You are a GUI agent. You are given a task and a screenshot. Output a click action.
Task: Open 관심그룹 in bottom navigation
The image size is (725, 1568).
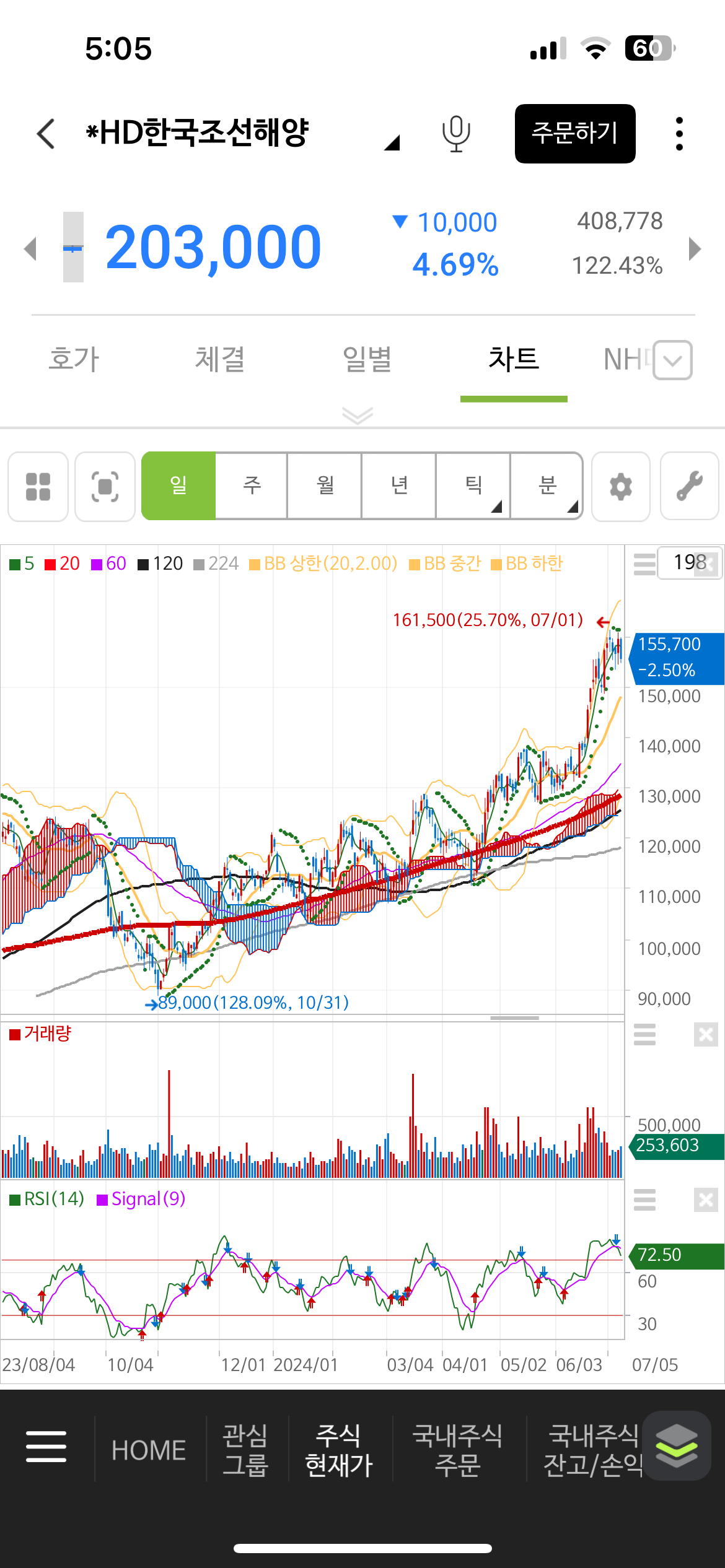coord(245,1450)
